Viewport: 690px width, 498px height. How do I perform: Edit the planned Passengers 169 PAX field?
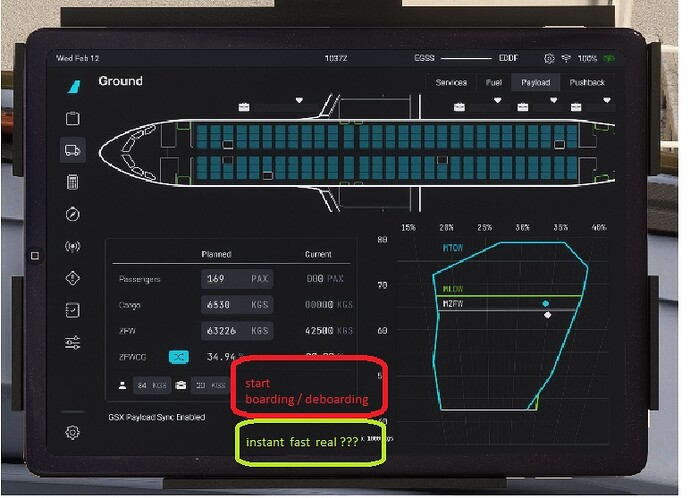(x=237, y=279)
